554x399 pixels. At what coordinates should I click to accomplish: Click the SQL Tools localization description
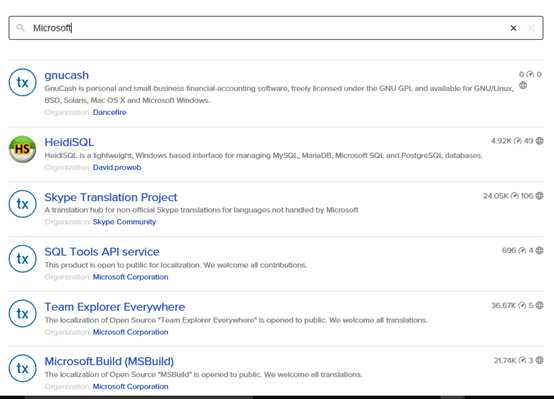pos(176,265)
